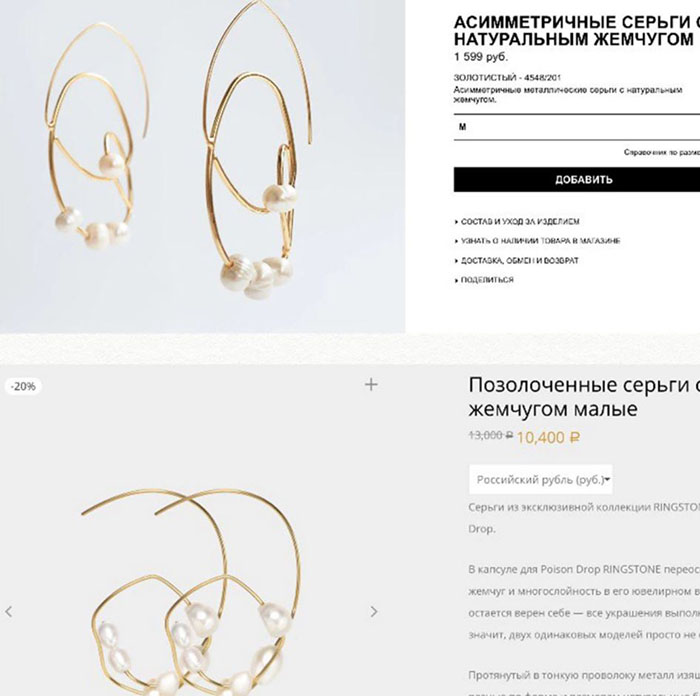Click the 1 599 руб. price
Viewport: 700px width, 696px height.
point(481,57)
